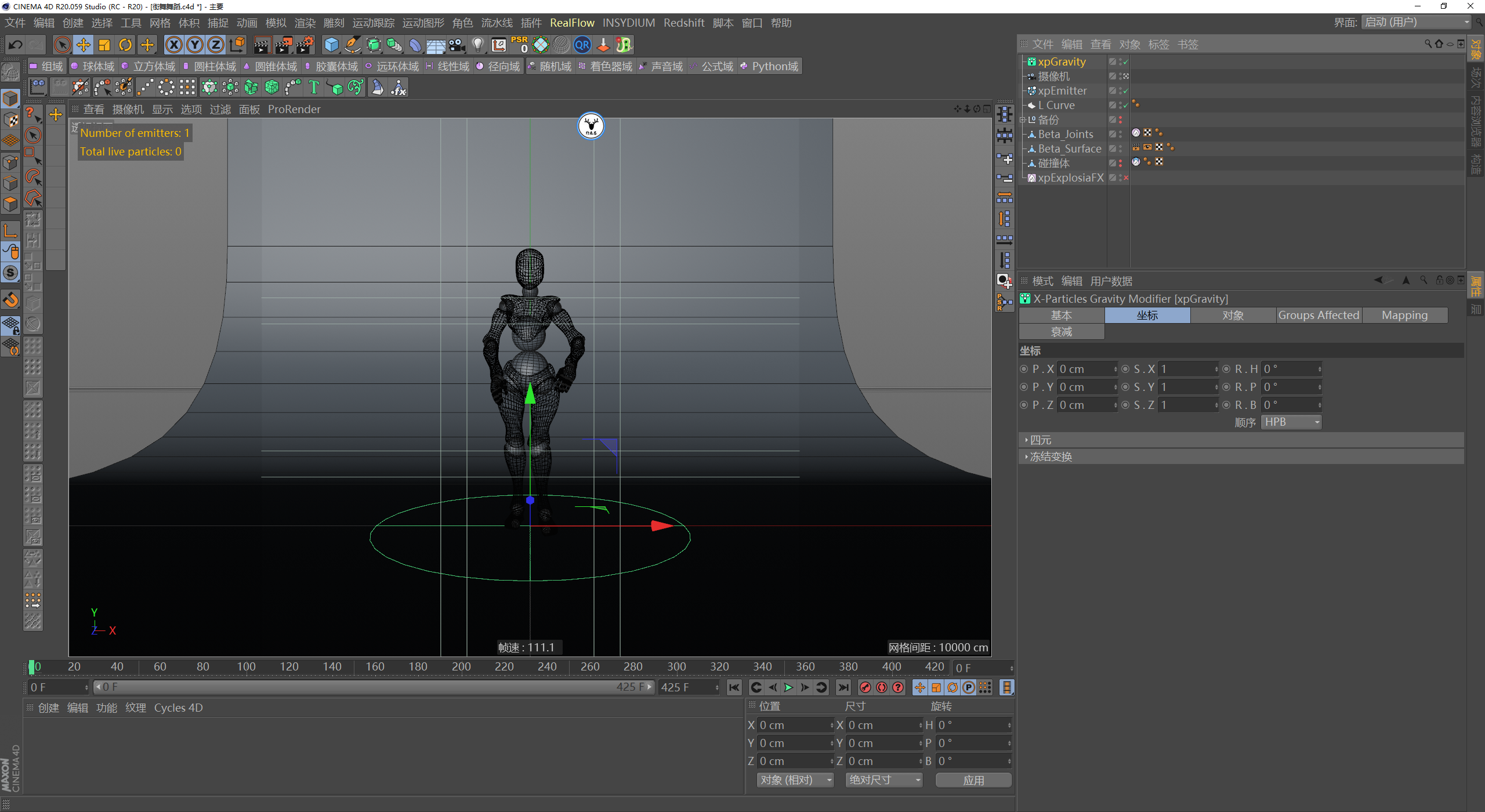This screenshot has width=1485, height=812.
Task: Click the 应用 apply button
Action: (x=973, y=780)
